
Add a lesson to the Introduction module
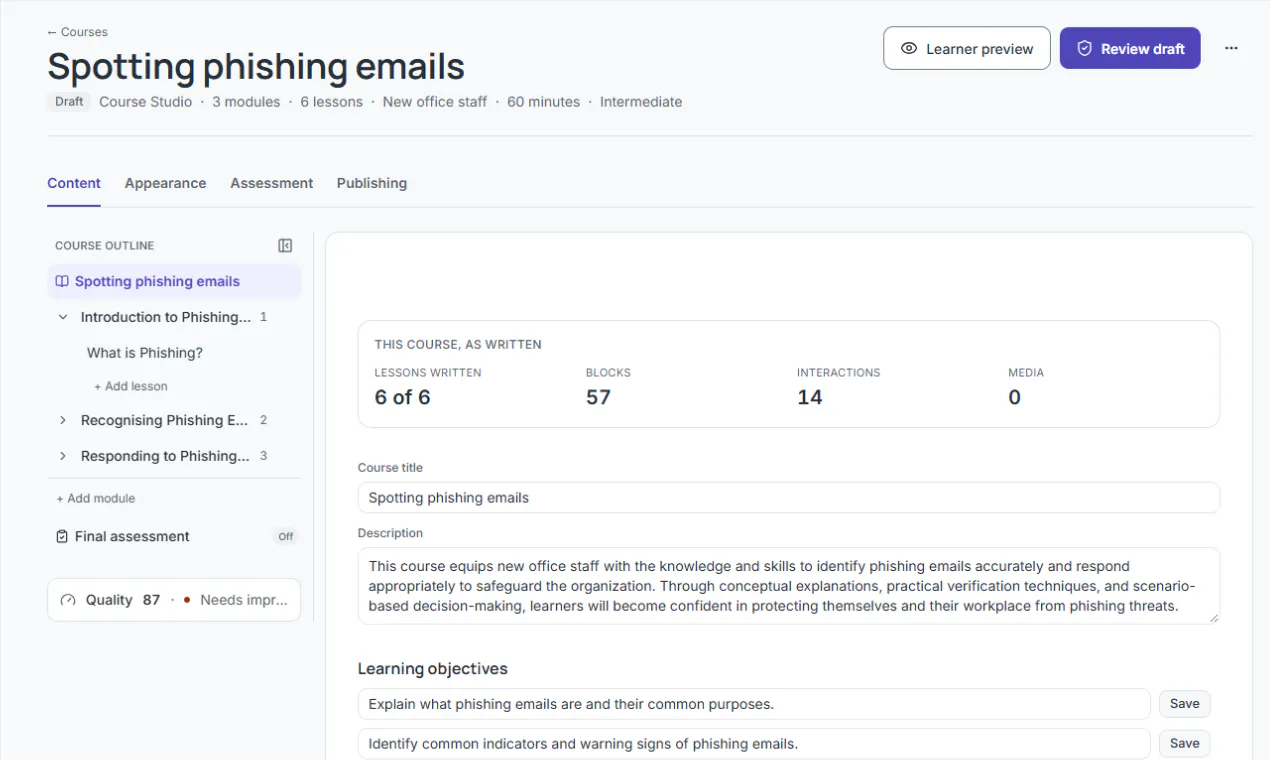(131, 386)
